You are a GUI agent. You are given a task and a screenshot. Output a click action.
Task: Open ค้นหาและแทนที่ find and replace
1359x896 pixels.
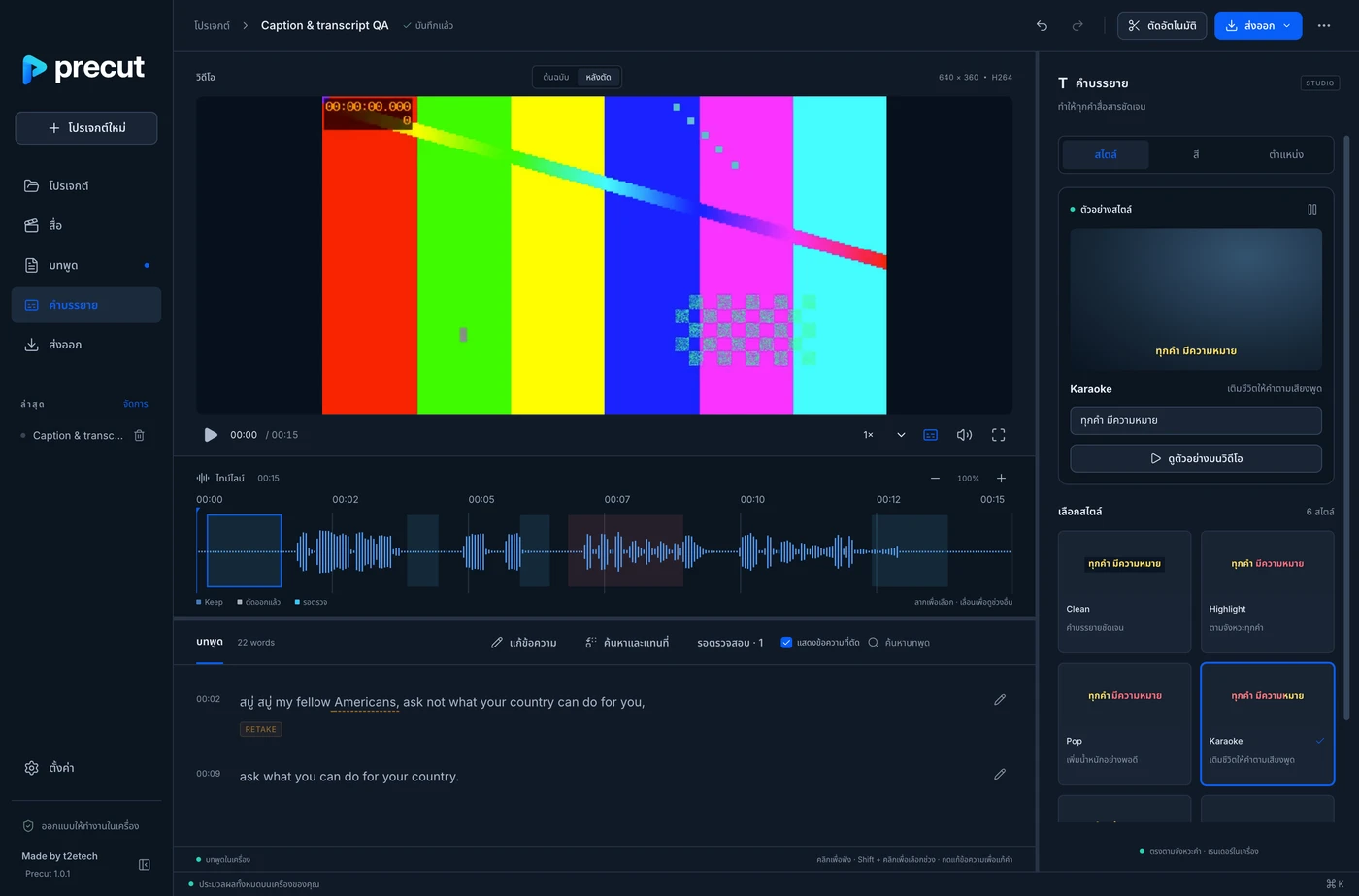coord(627,643)
